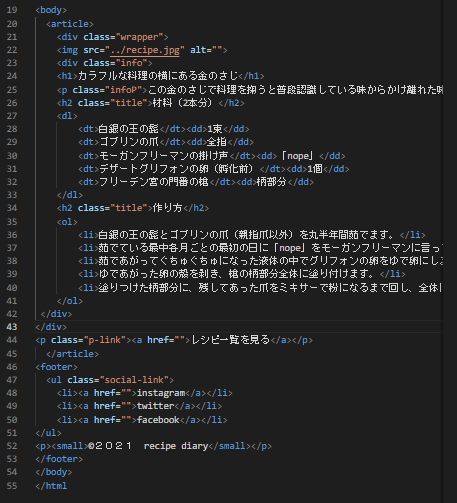
Task: Set cursor on モーガンフリーマンの掛け声 dt text
Action: coord(164,156)
